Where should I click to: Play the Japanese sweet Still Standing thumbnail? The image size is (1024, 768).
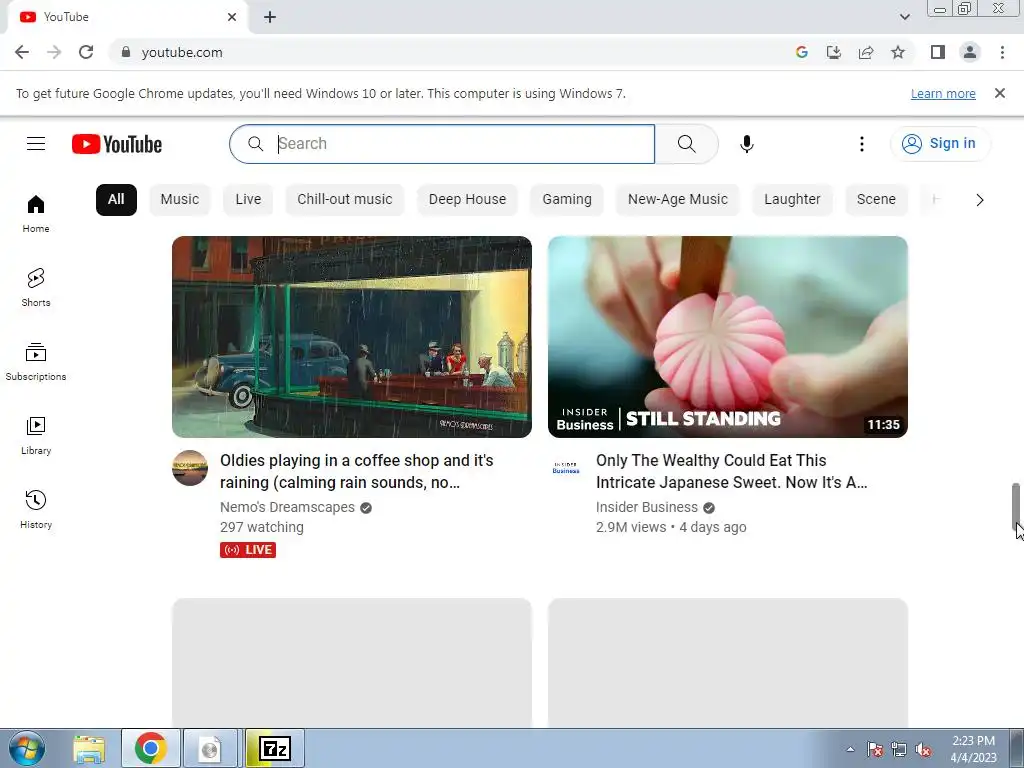point(728,337)
